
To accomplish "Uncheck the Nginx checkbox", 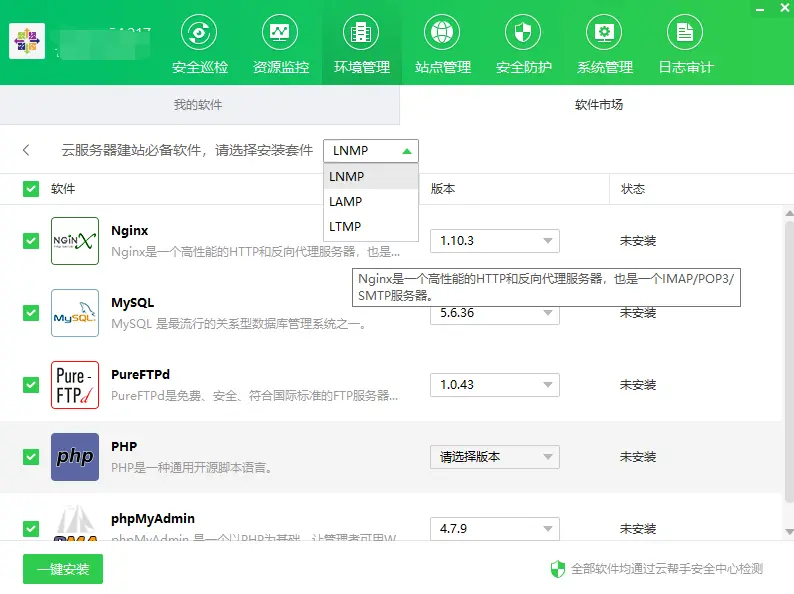I will [31, 241].
